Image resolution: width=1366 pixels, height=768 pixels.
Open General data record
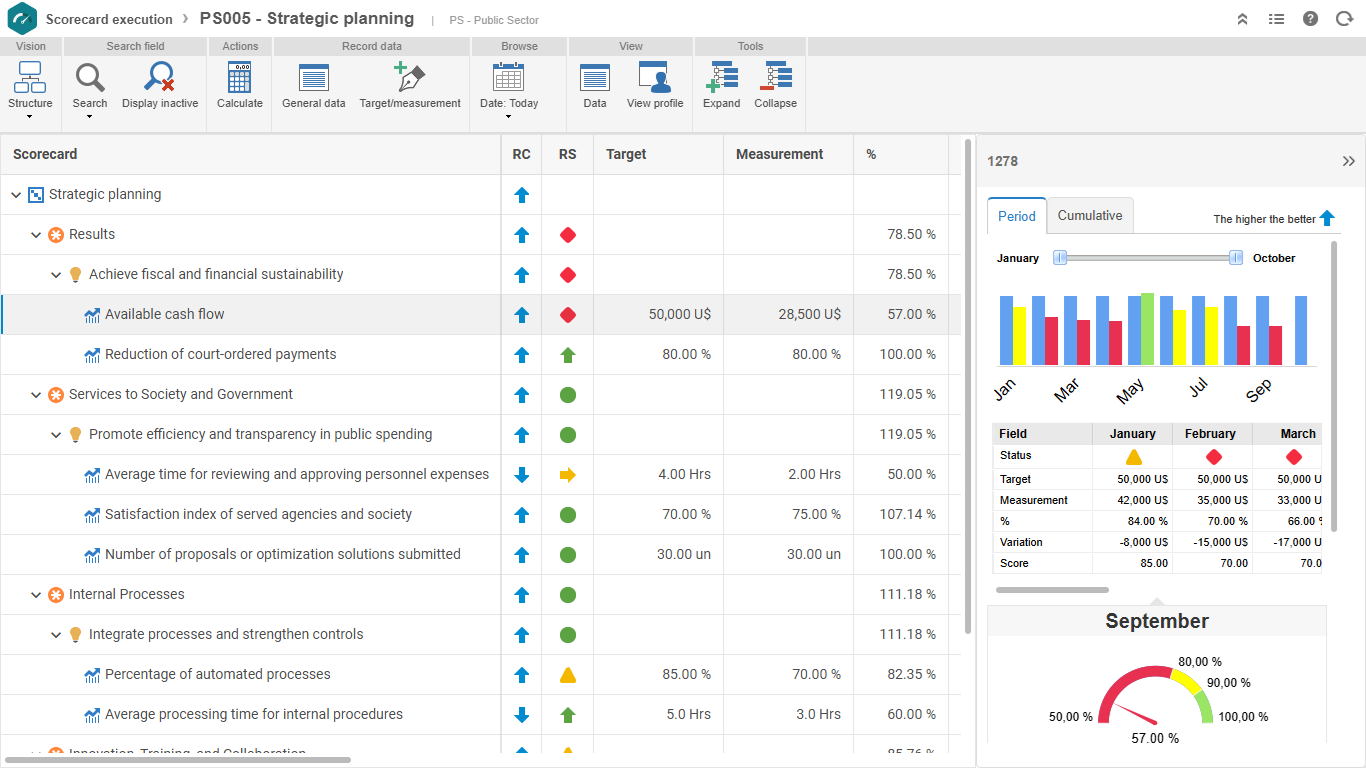point(314,86)
